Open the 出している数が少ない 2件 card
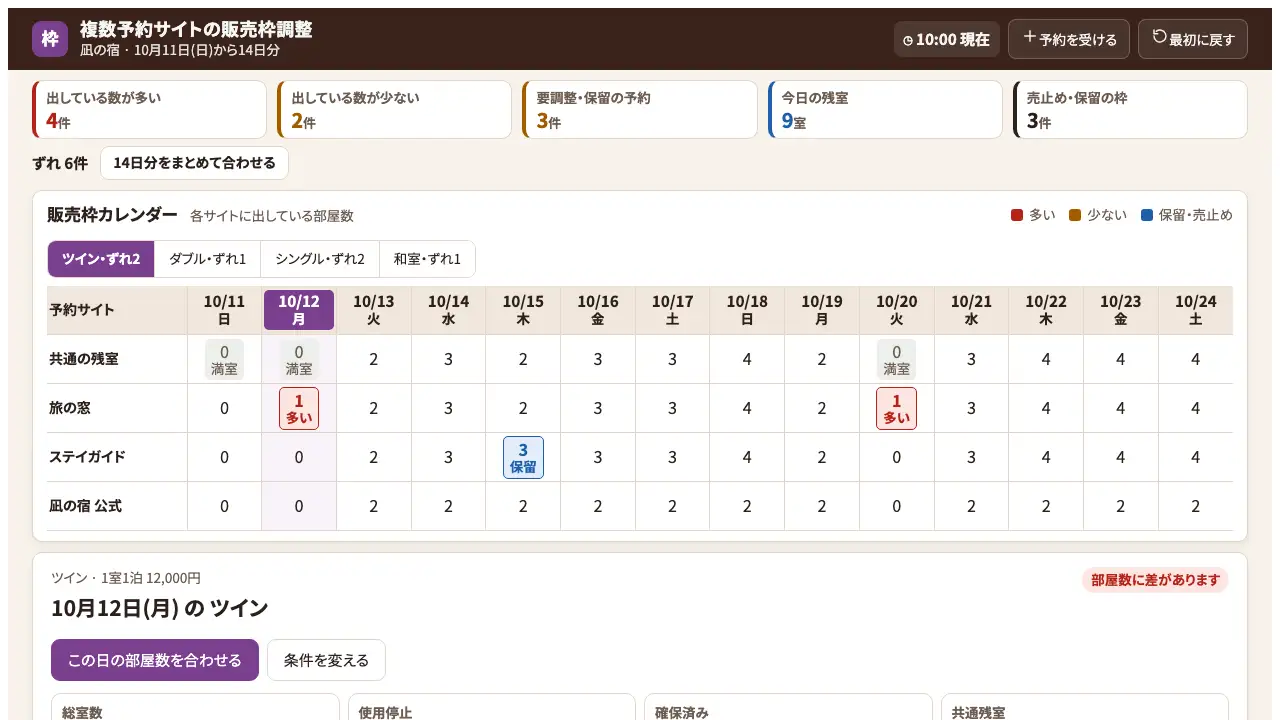Image resolution: width=1280 pixels, height=720 pixels. pos(394,109)
